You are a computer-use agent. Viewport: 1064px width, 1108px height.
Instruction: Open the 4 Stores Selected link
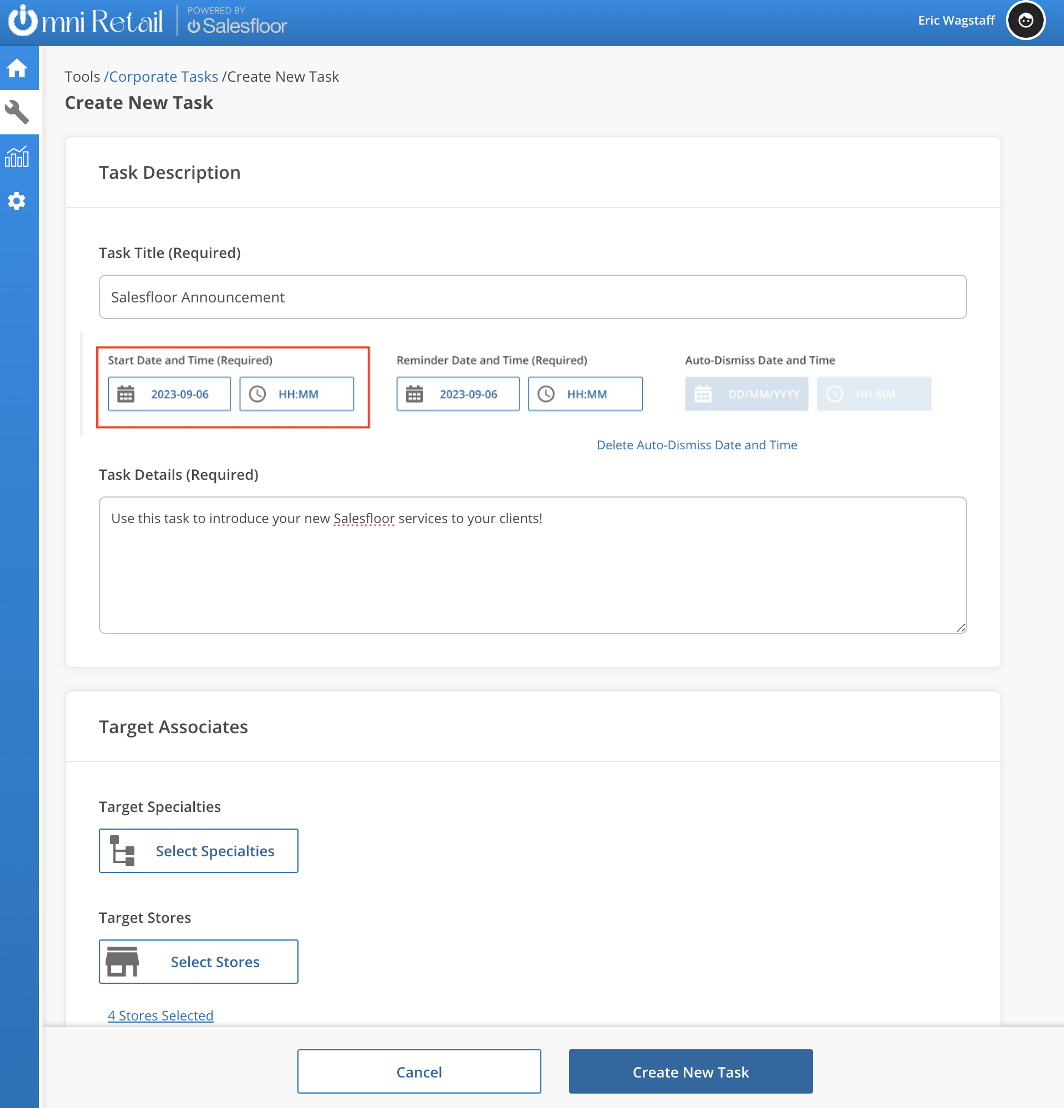coord(160,1015)
